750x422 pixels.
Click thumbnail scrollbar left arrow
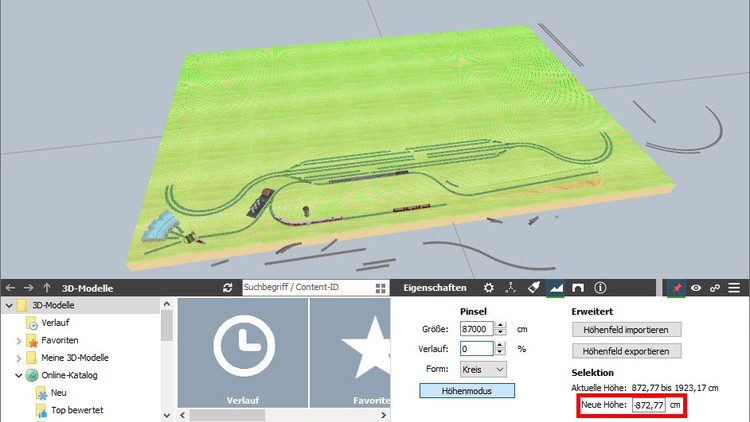coord(183,415)
